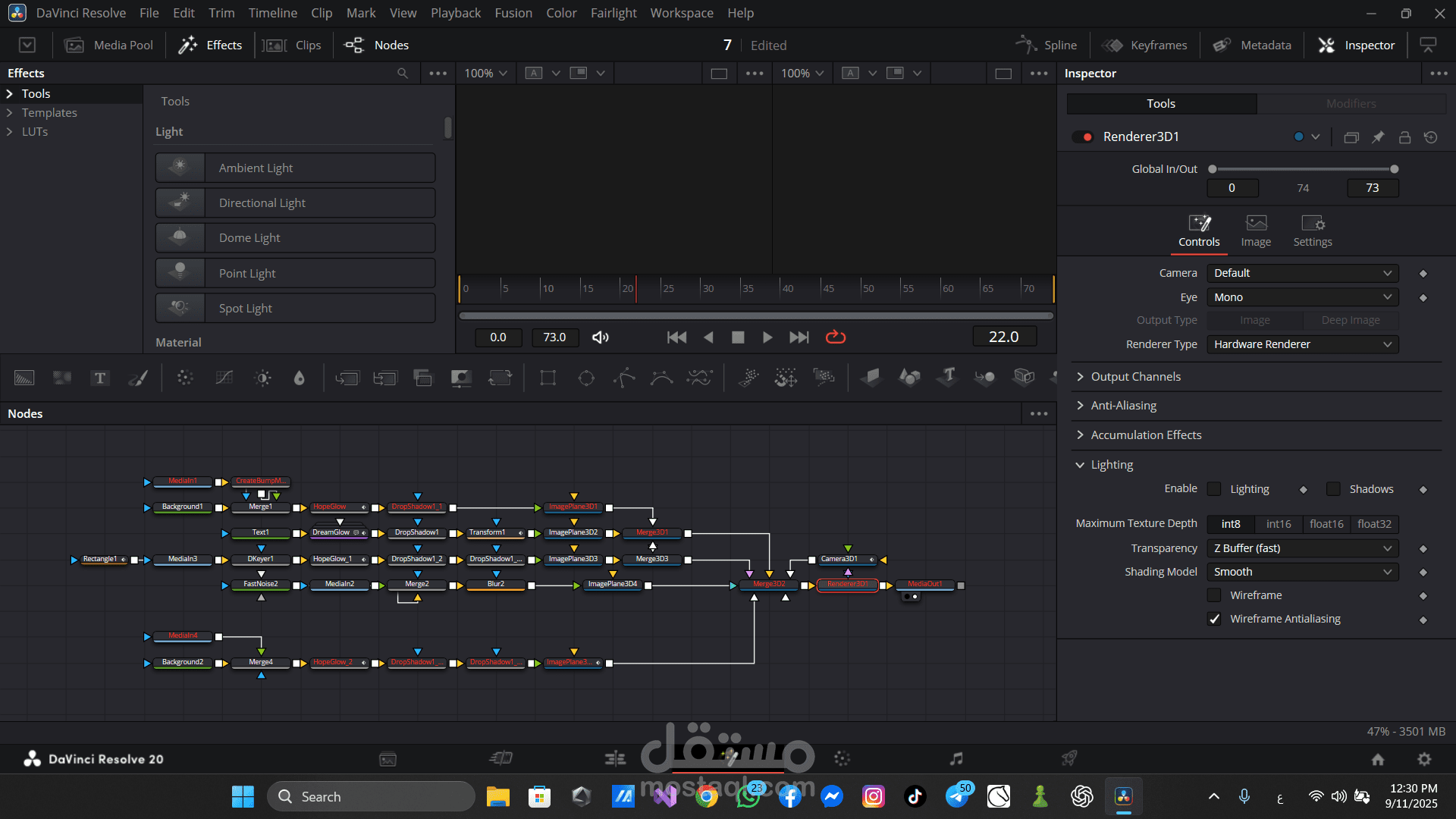Open the Fusion menu

click(513, 13)
